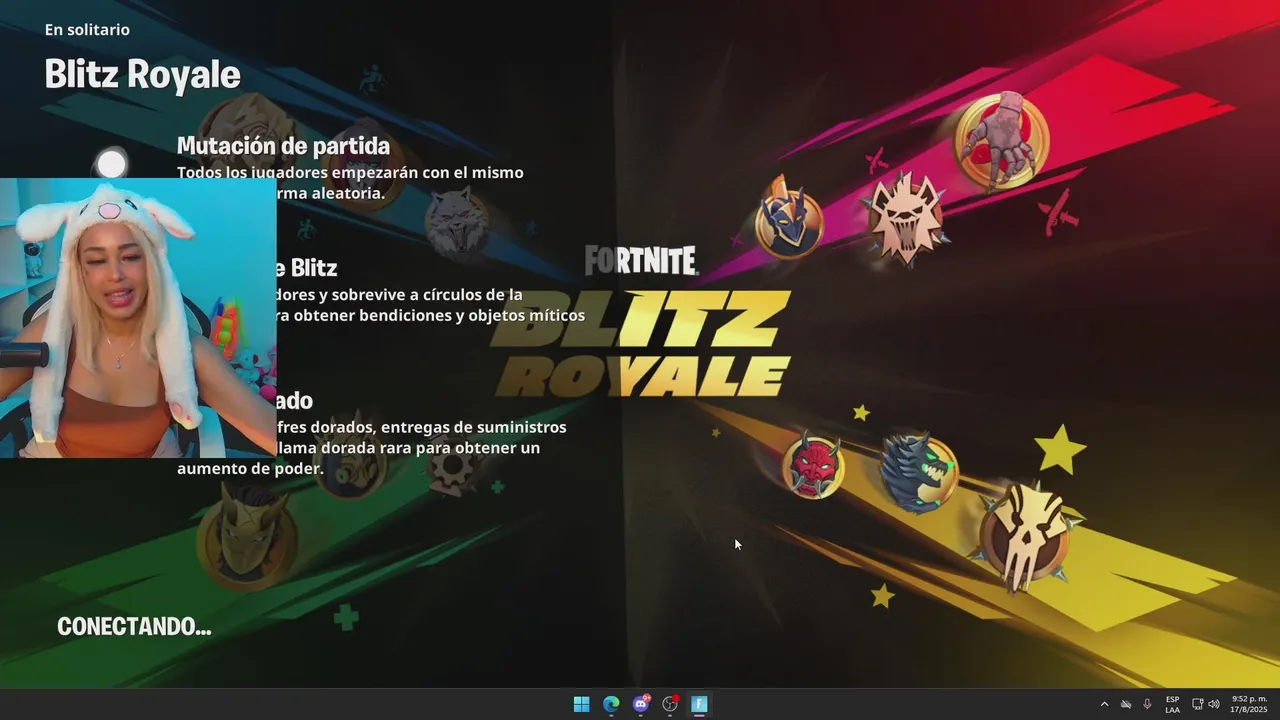Show hidden system tray icons
Screen dimensions: 1280x720
1104,704
